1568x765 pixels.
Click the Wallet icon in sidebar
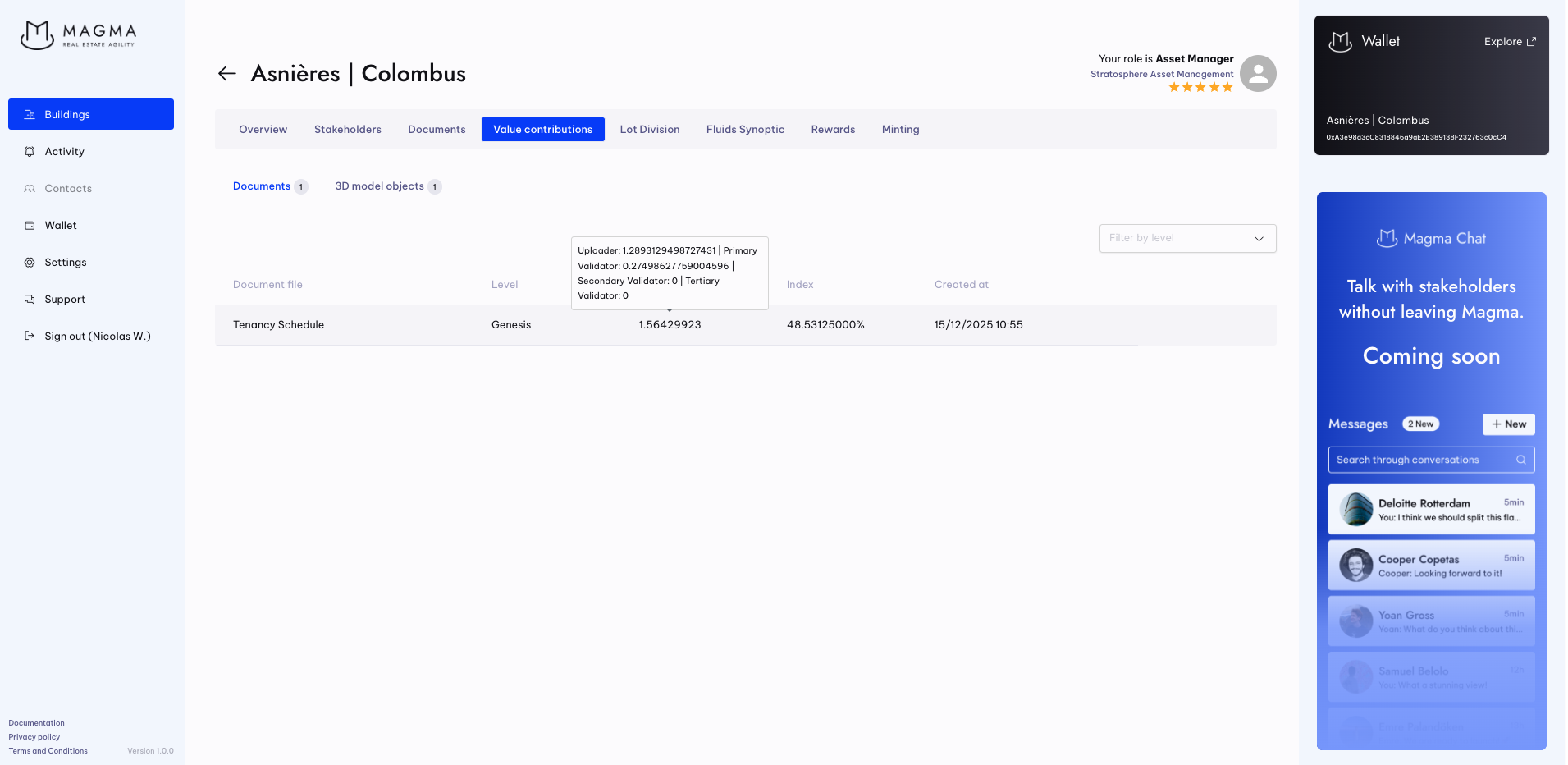[x=30, y=226]
